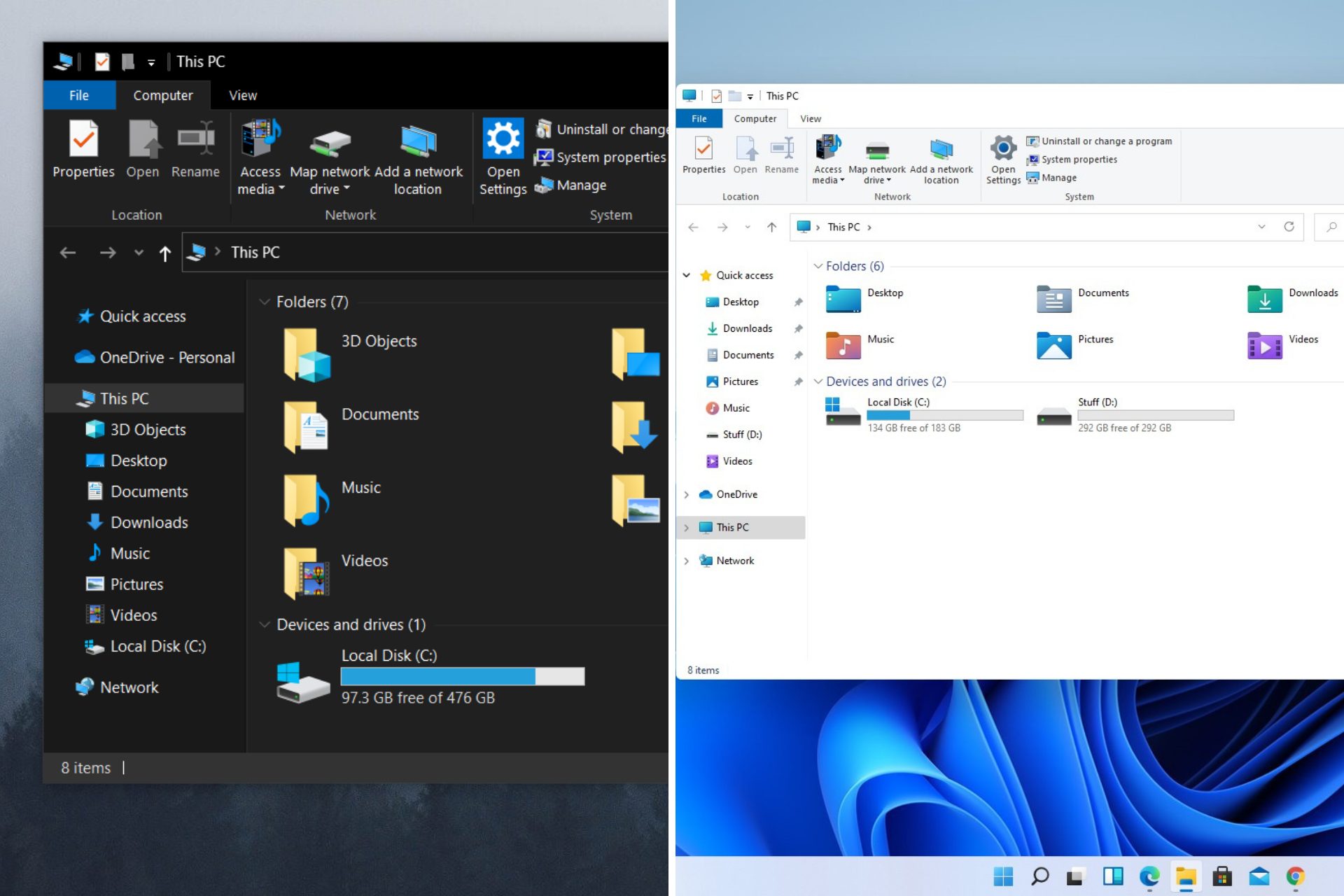Collapse Folders (7) group in dark window
The height and width of the screenshot is (896, 1344).
pos(265,302)
